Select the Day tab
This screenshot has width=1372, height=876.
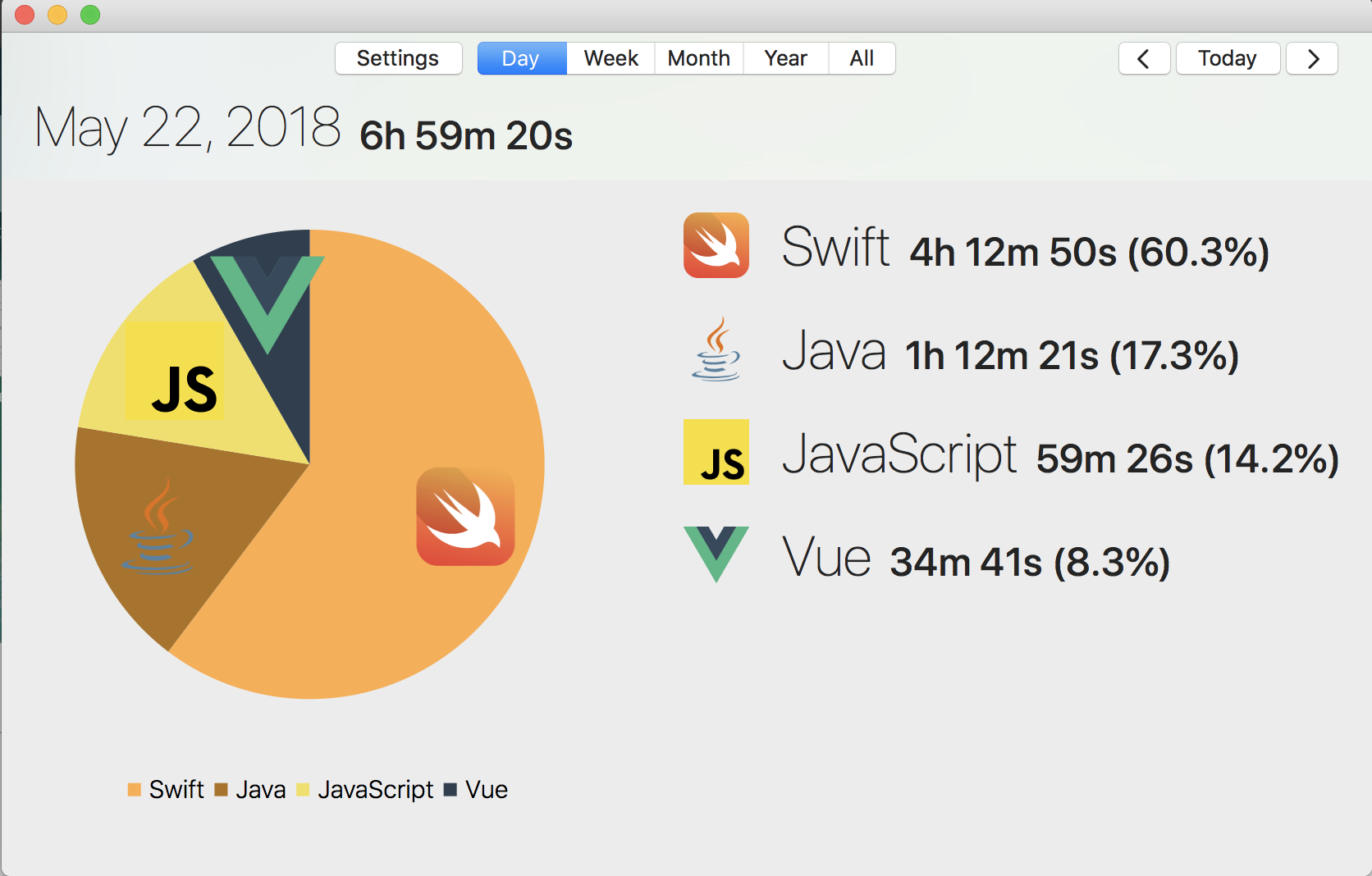tap(522, 58)
